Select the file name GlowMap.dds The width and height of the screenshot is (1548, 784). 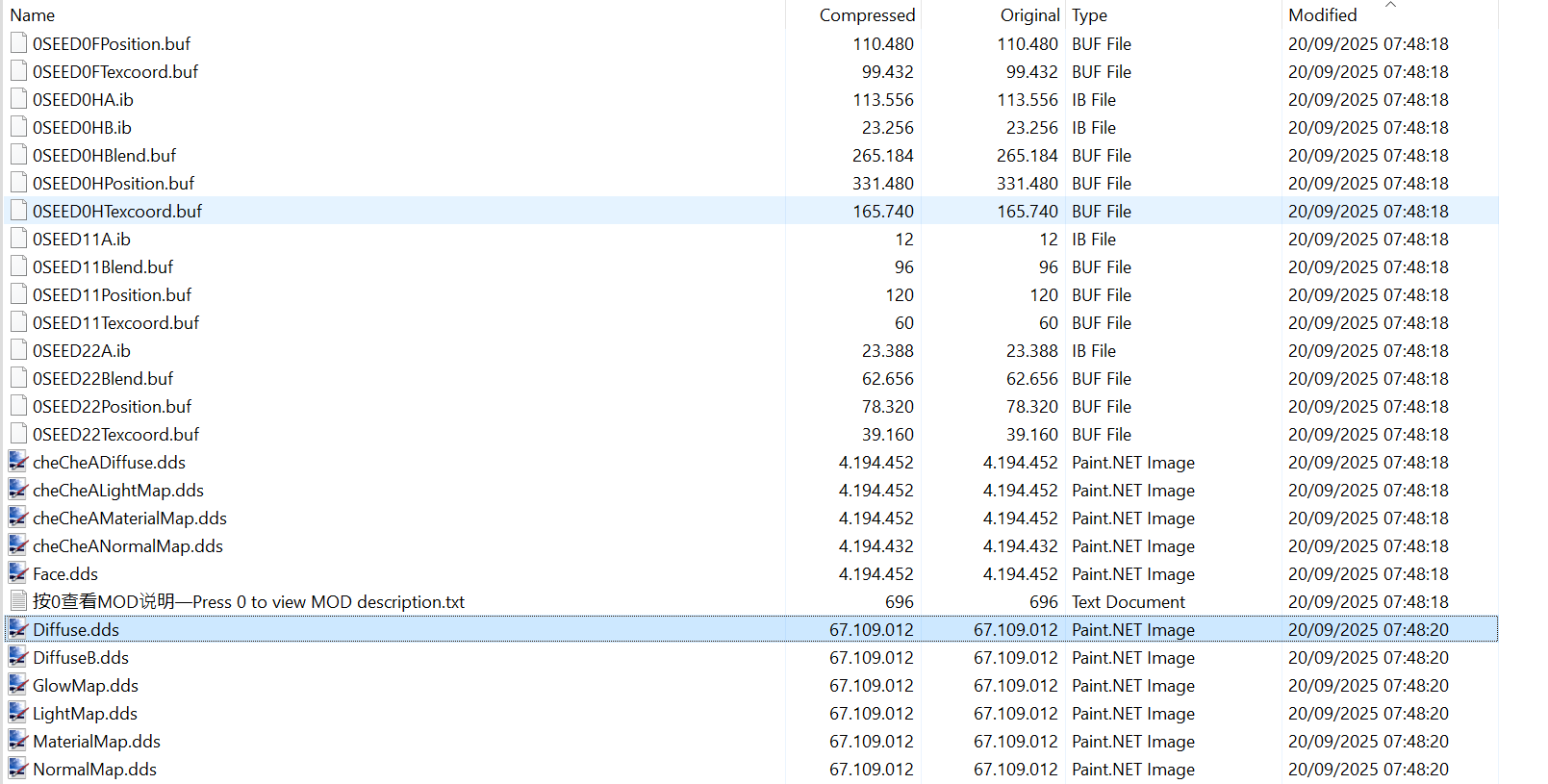(x=86, y=685)
